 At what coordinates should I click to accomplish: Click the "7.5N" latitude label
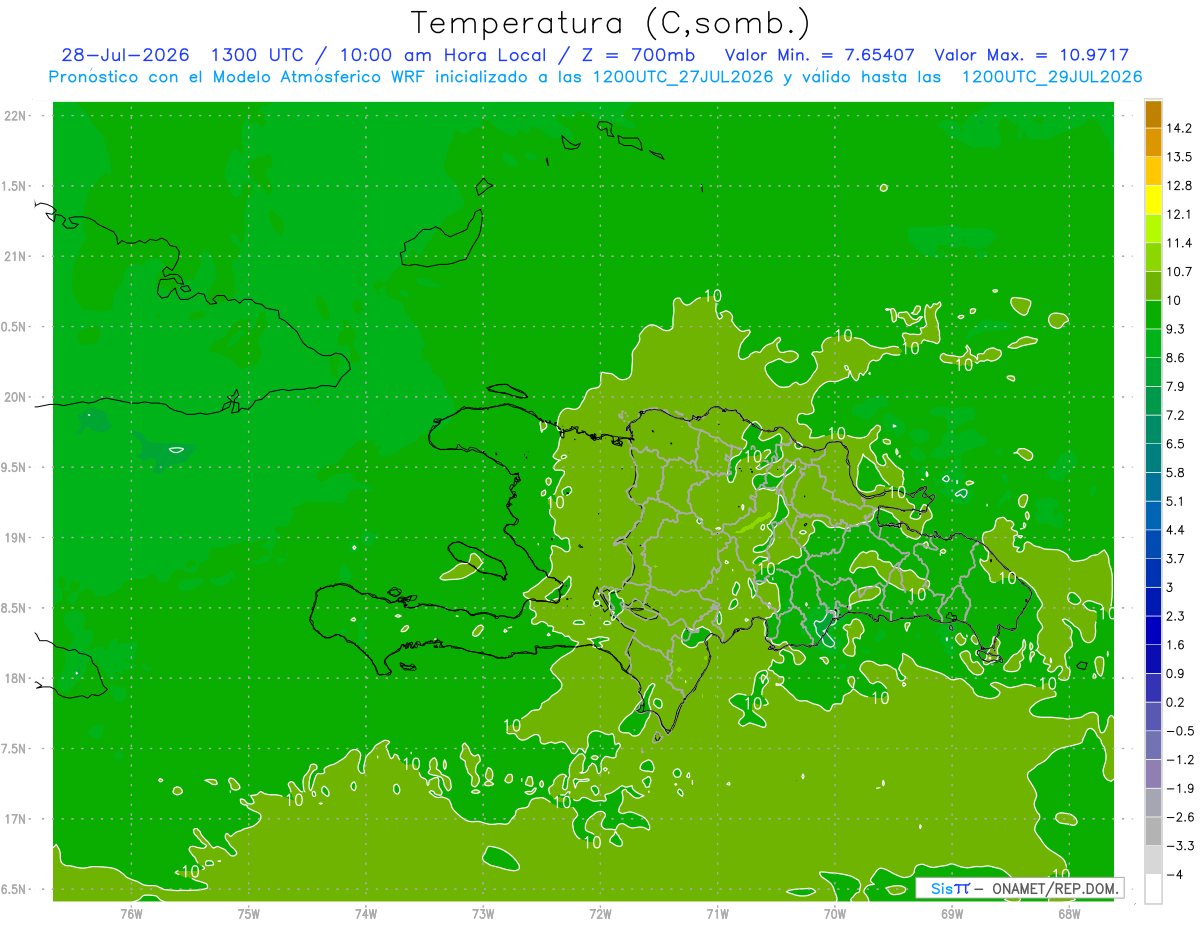(x=15, y=749)
